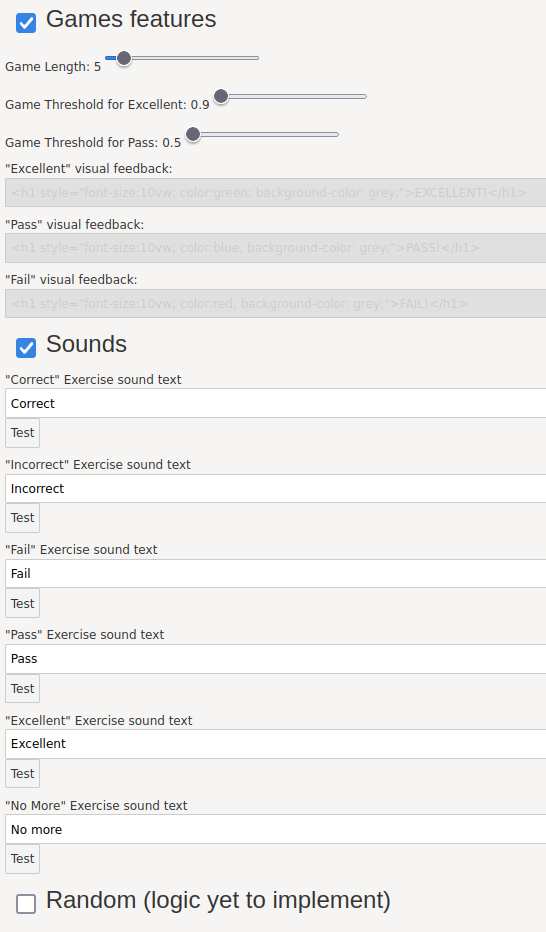Test the "Incorrect" exercise sound

[x=23, y=518]
